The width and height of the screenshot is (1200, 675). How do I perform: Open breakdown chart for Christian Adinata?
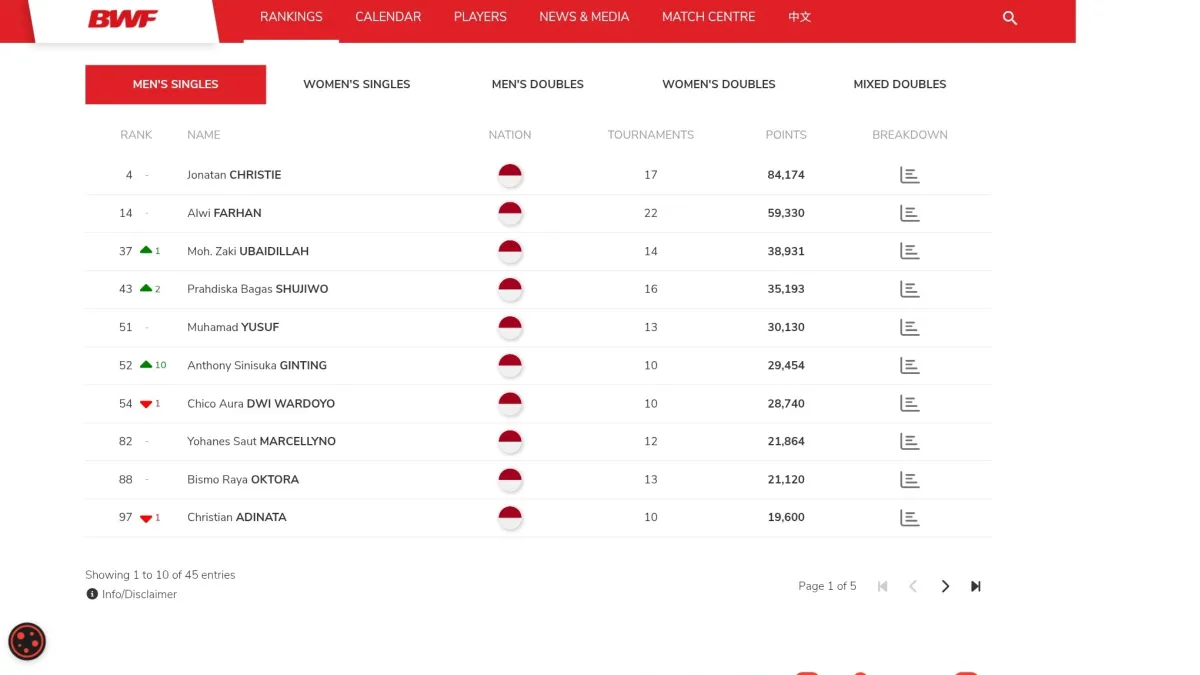coord(909,517)
